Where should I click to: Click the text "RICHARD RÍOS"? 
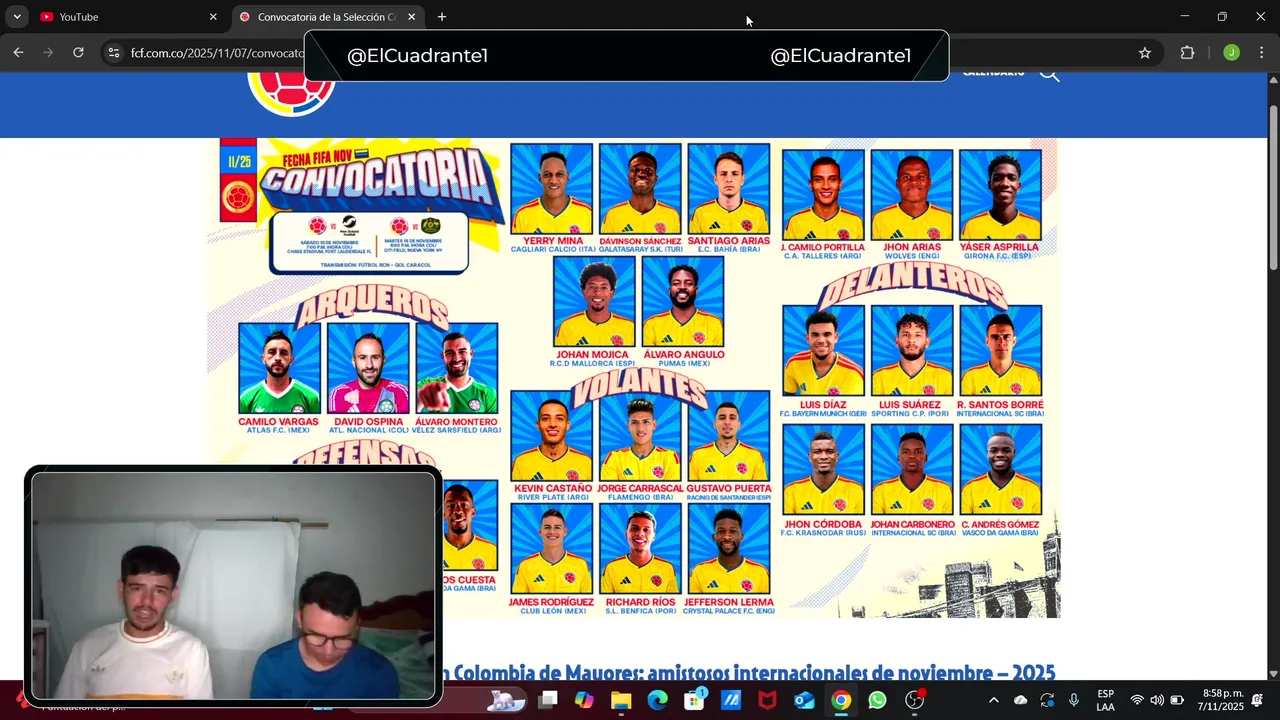[x=640, y=602]
